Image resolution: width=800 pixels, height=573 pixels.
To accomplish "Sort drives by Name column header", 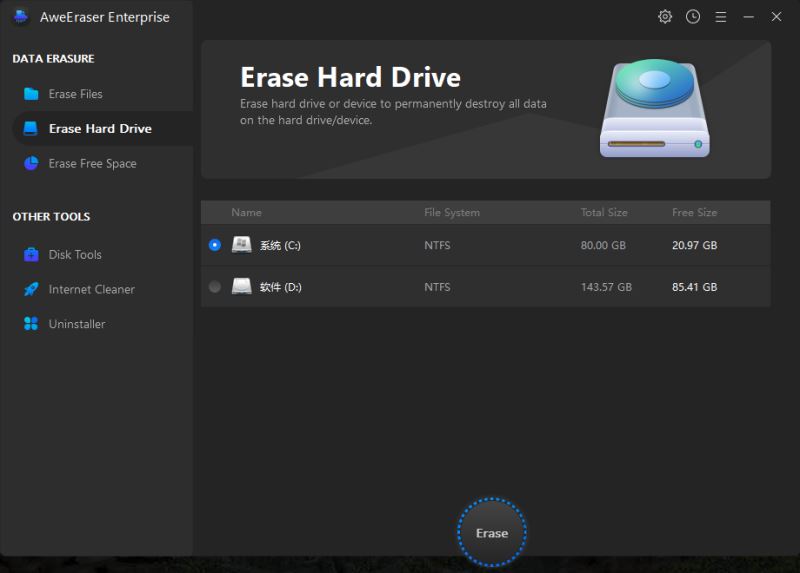I will [x=246, y=212].
